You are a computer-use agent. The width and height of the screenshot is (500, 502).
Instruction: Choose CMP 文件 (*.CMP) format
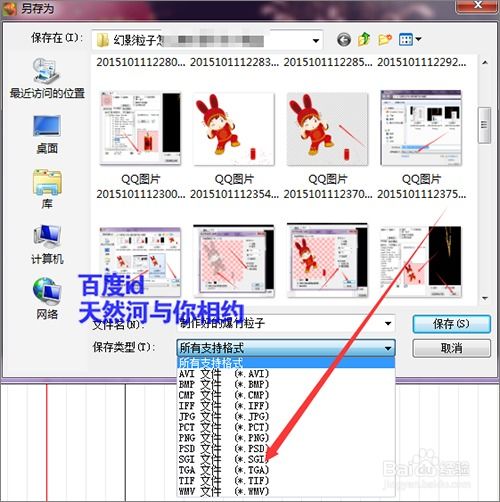286,395
